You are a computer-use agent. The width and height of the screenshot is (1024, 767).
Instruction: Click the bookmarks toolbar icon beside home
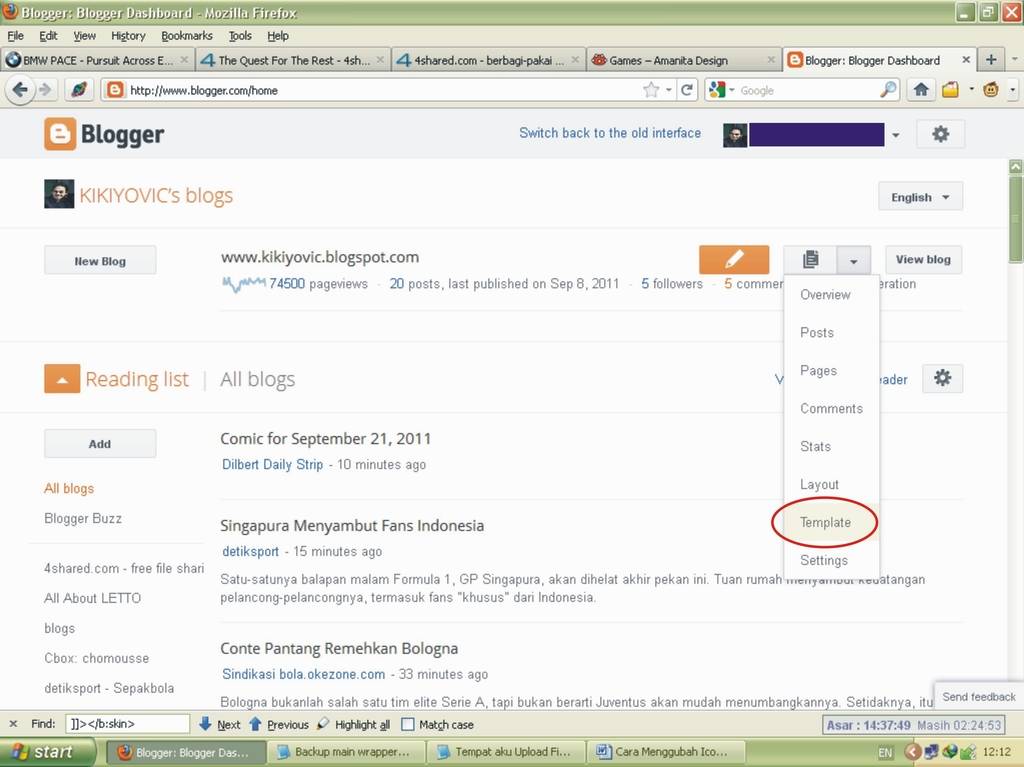point(950,90)
